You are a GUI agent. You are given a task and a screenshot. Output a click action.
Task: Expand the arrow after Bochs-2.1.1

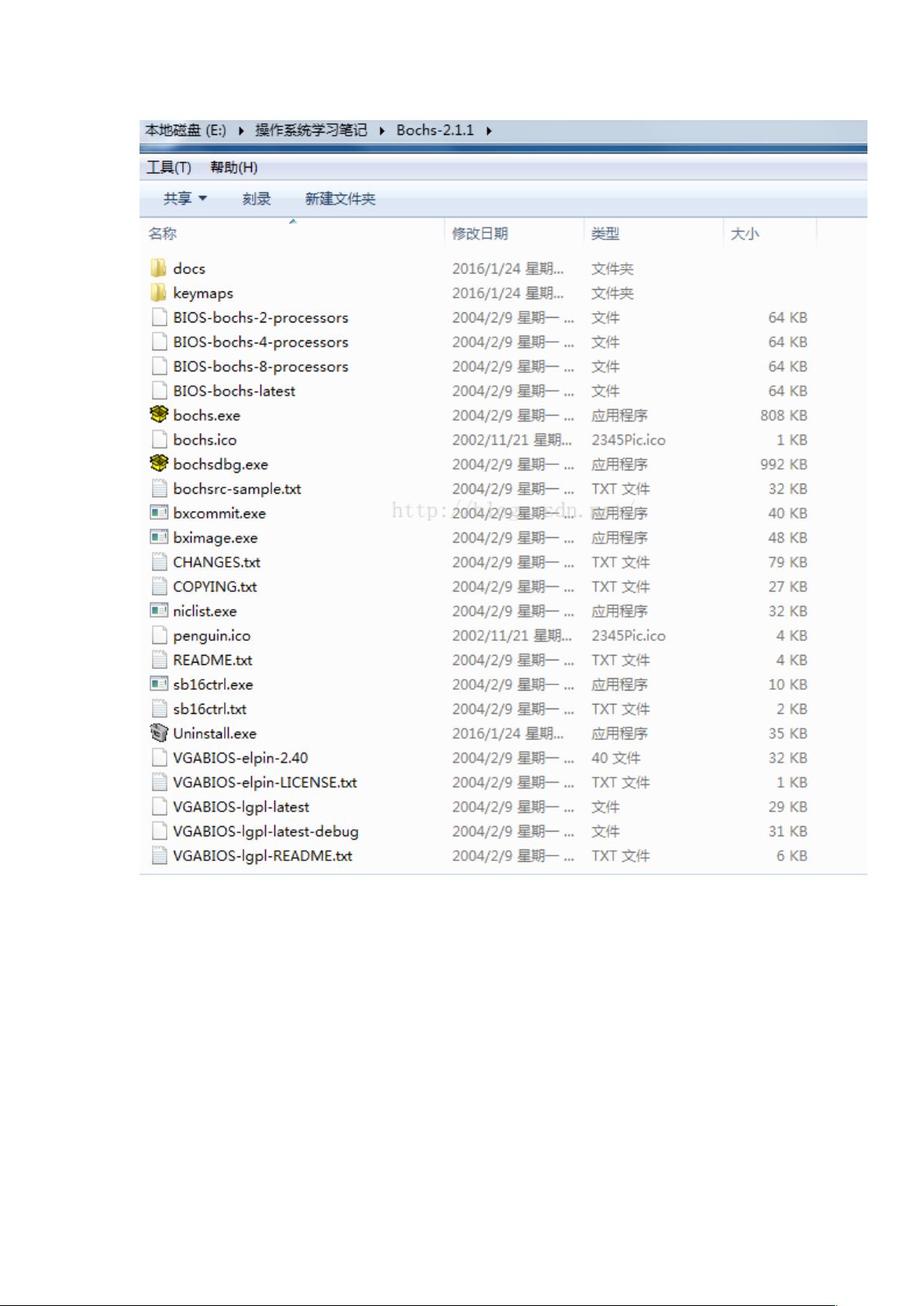pyautogui.click(x=489, y=131)
